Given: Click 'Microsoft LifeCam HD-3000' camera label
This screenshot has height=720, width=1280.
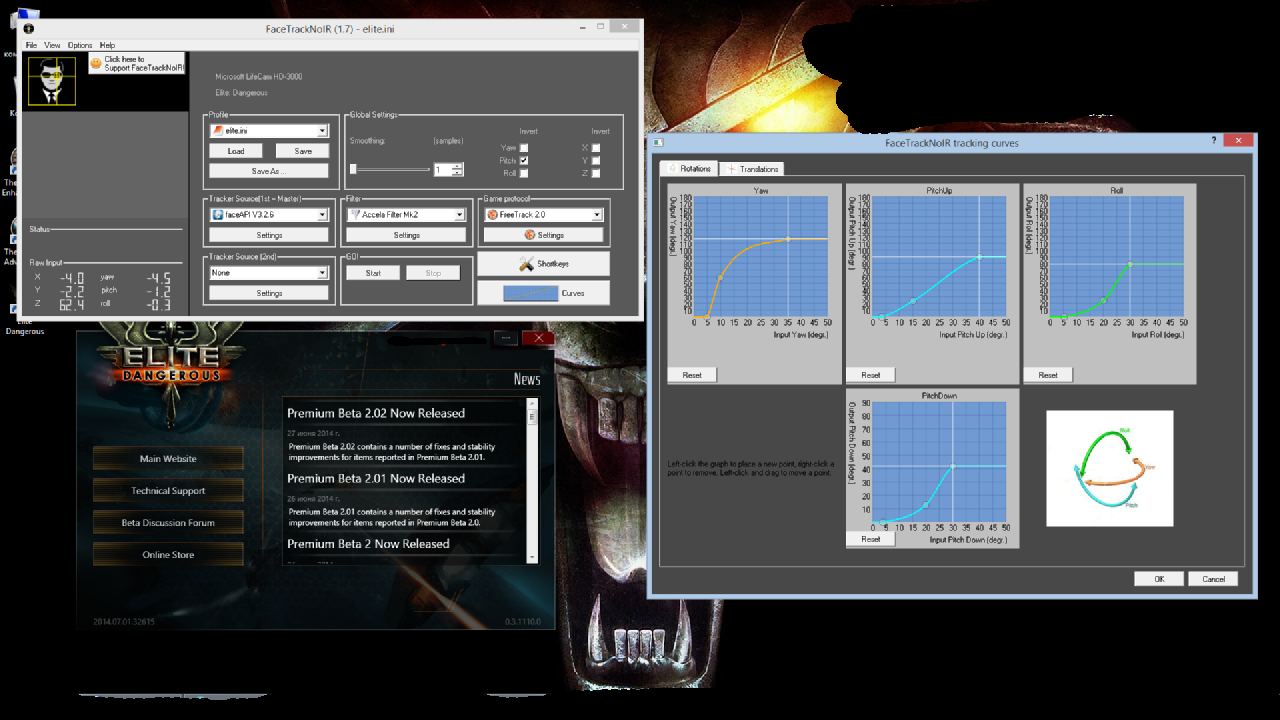Looking at the screenshot, I should (x=259, y=77).
